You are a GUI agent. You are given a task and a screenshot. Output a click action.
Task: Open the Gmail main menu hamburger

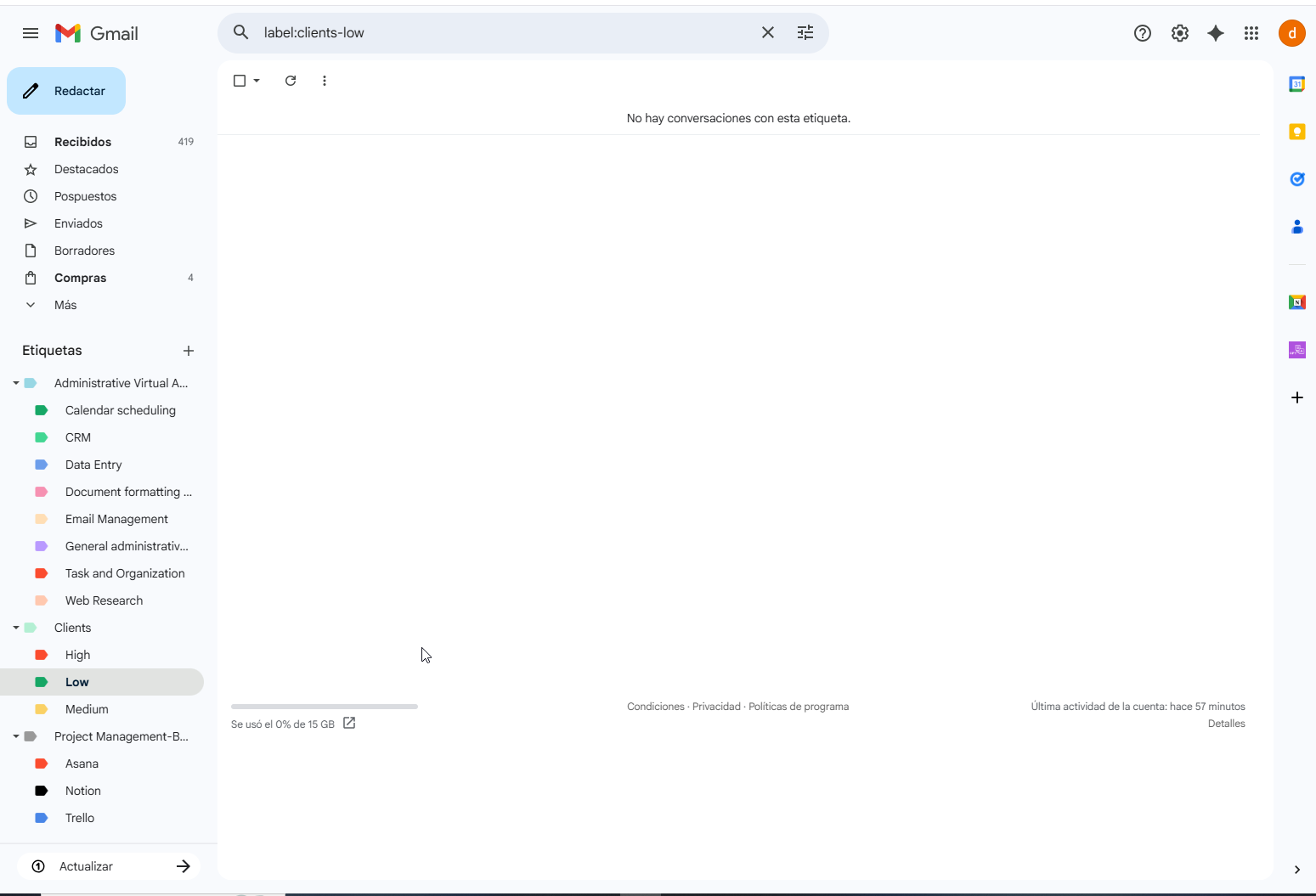[31, 33]
